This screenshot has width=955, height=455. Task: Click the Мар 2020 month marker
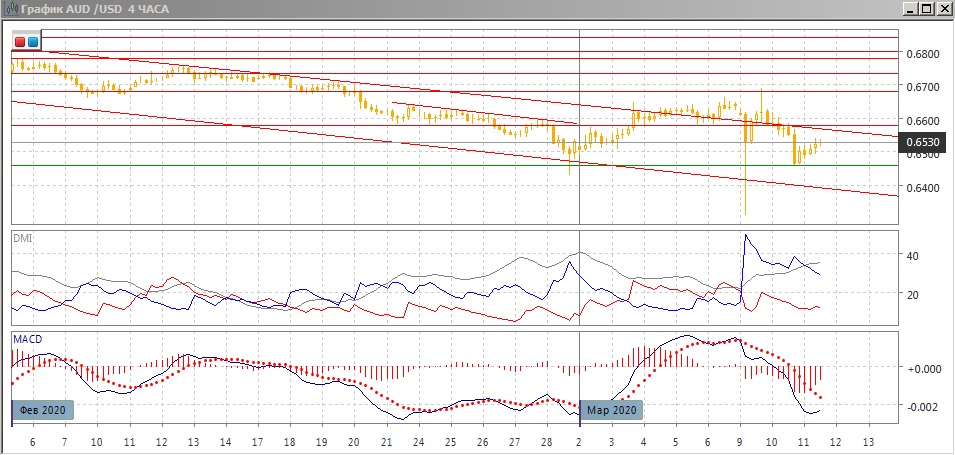[x=611, y=410]
